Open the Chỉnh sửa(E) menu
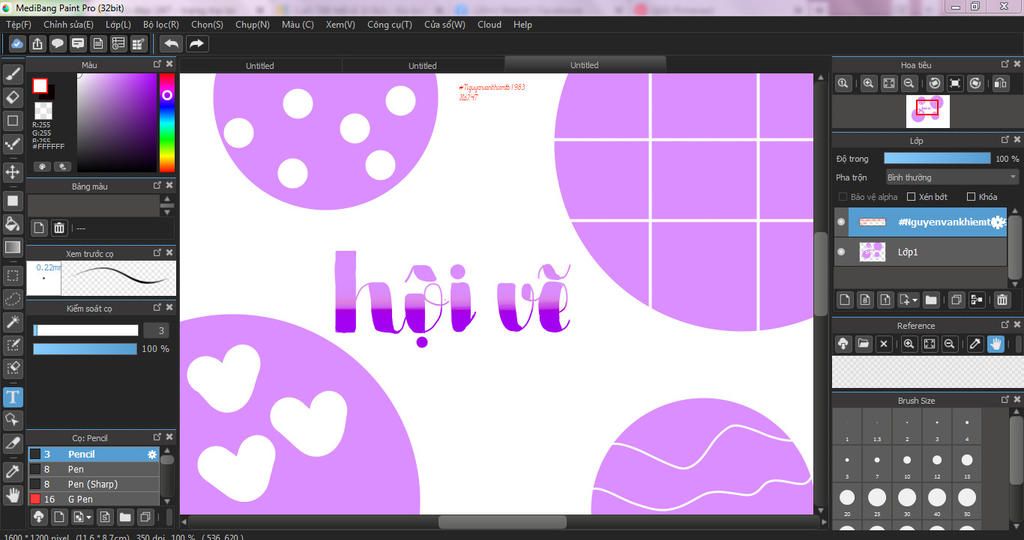This screenshot has height=540, width=1024. (68, 24)
